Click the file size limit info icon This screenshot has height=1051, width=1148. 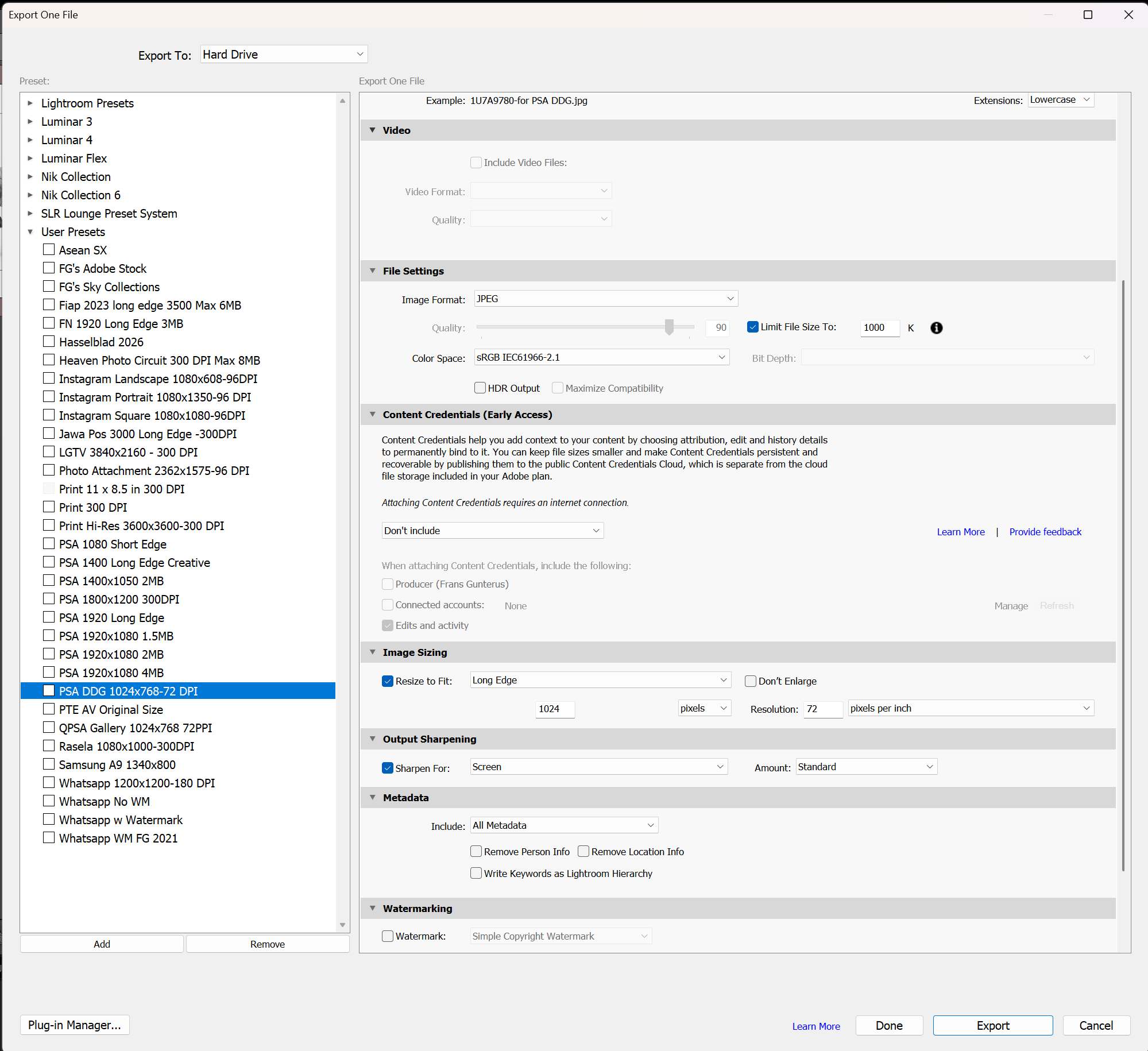[x=936, y=327]
